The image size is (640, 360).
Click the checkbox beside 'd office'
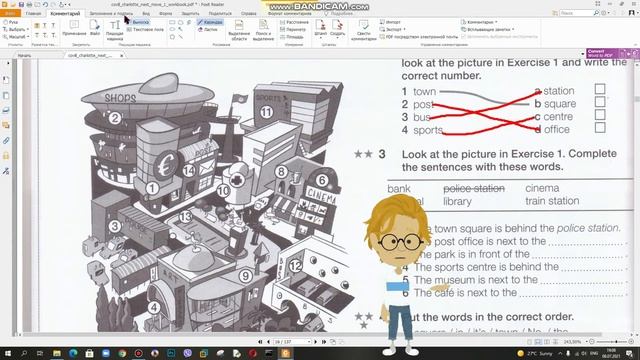click(x=600, y=128)
